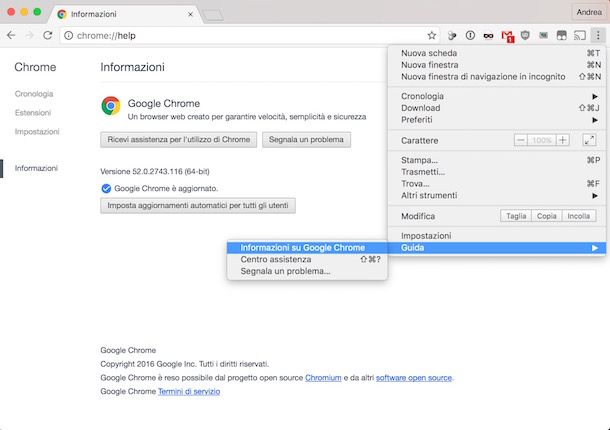Open Download from the Chrome menu
Screen dimensions: 610x430
497,108
